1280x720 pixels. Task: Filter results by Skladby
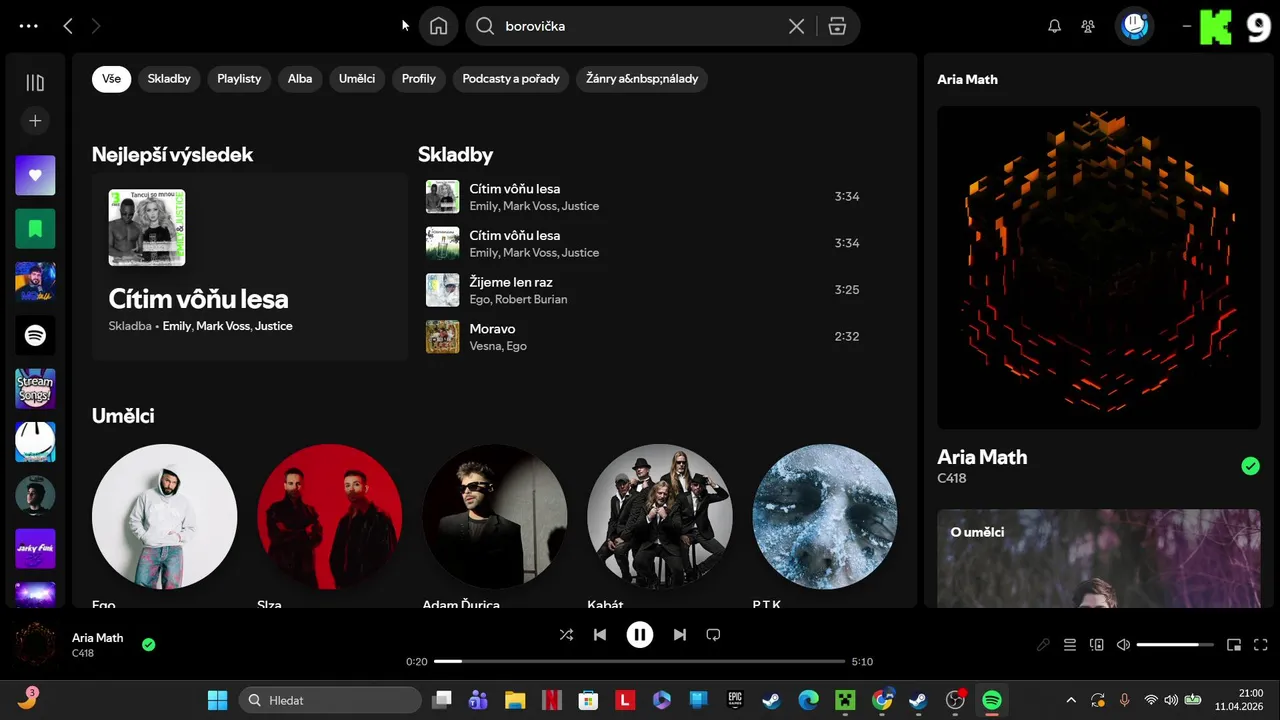pos(169,79)
